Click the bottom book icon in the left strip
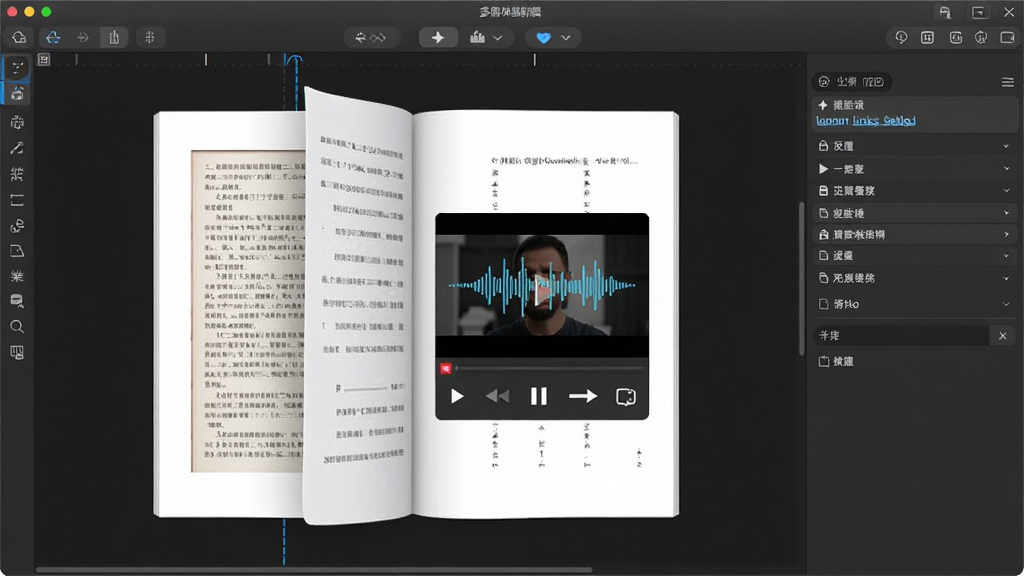 pyautogui.click(x=17, y=353)
